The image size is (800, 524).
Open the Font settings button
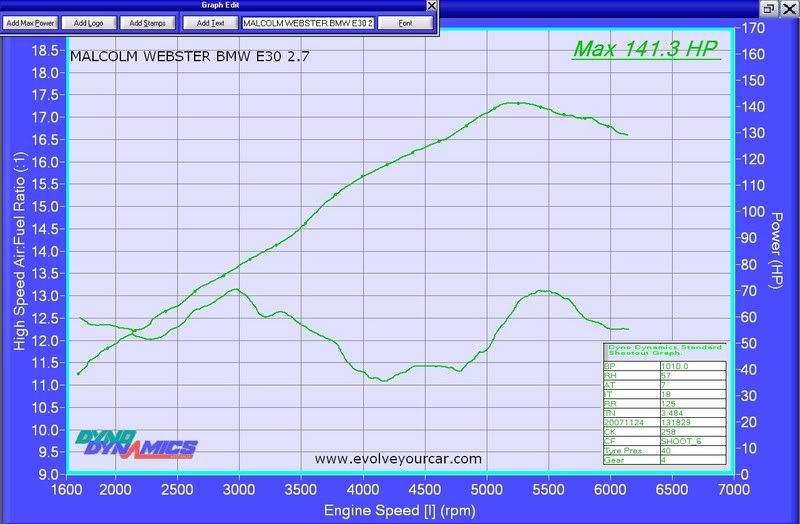405,22
